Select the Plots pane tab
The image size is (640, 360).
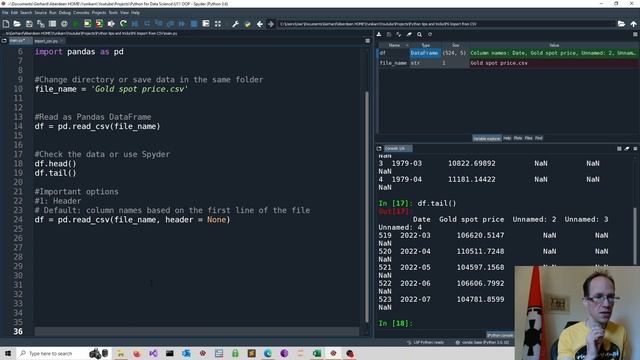pyautogui.click(x=518, y=138)
